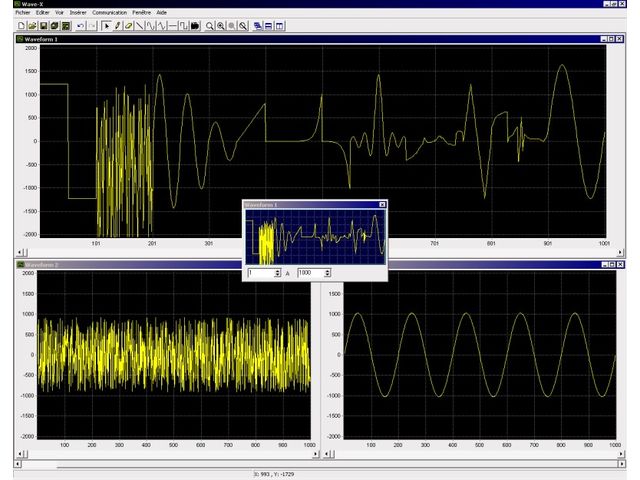Screen dimensions: 640x480
Task: Open the Voir menu
Action: tap(60, 13)
